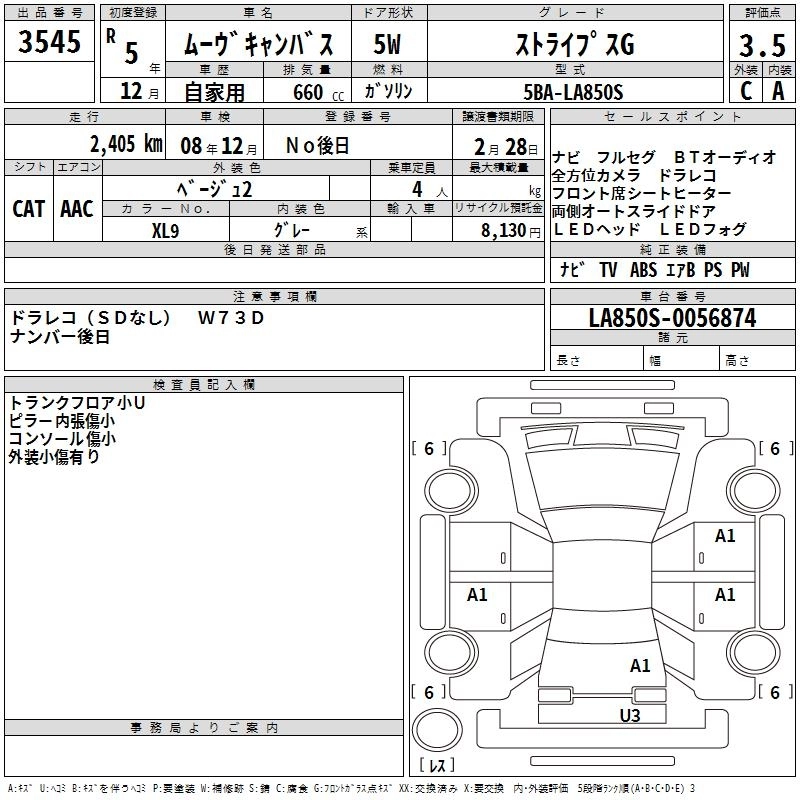Click the U3 mark on the rear bumper
800x800 pixels.
click(x=630, y=715)
